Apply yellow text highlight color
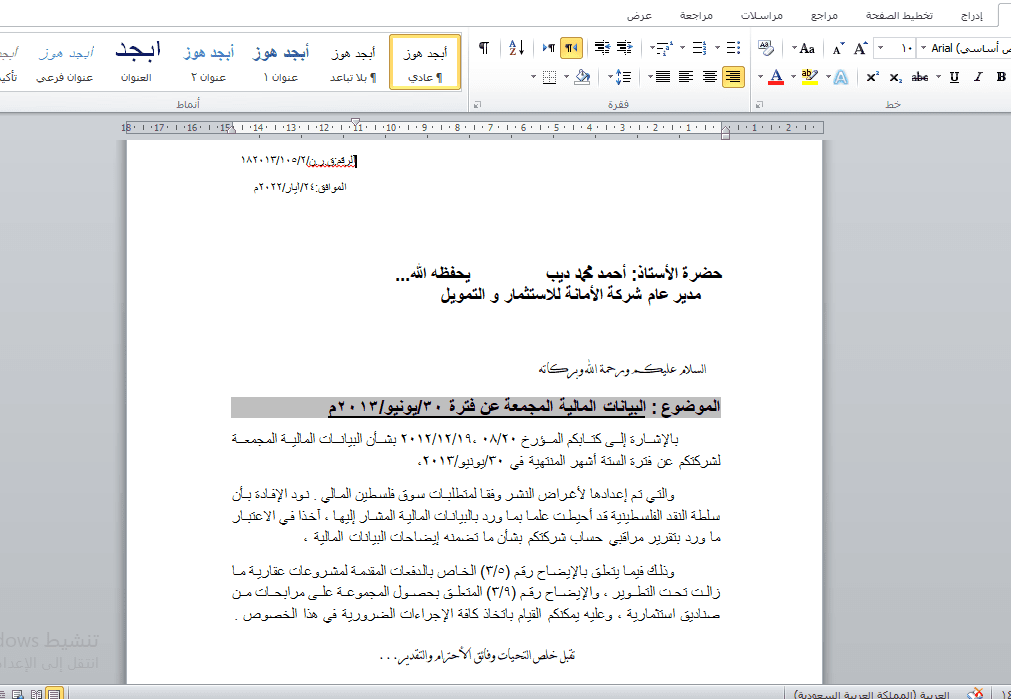 point(809,77)
